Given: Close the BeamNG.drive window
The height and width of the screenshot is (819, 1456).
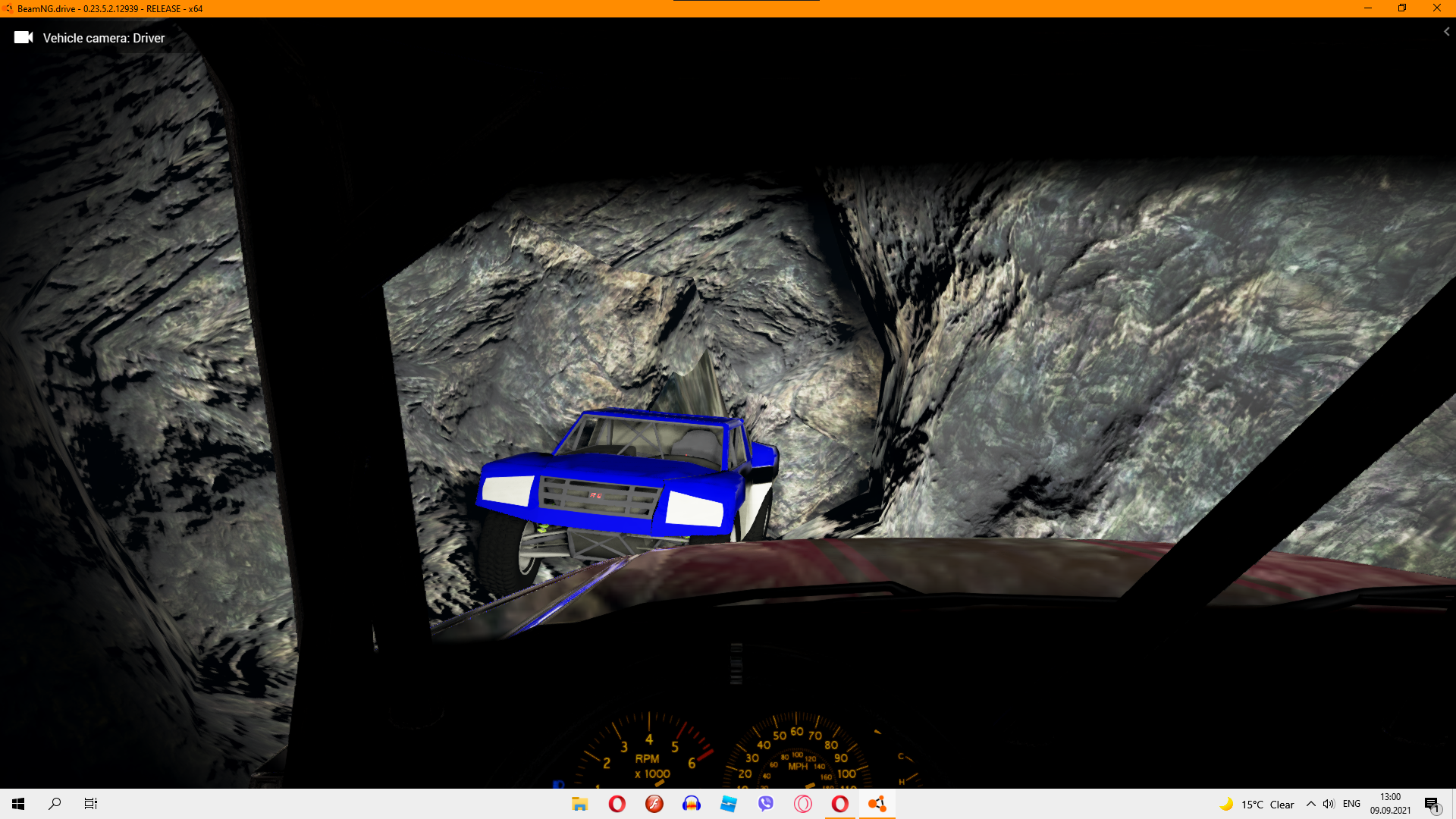Looking at the screenshot, I should point(1437,8).
